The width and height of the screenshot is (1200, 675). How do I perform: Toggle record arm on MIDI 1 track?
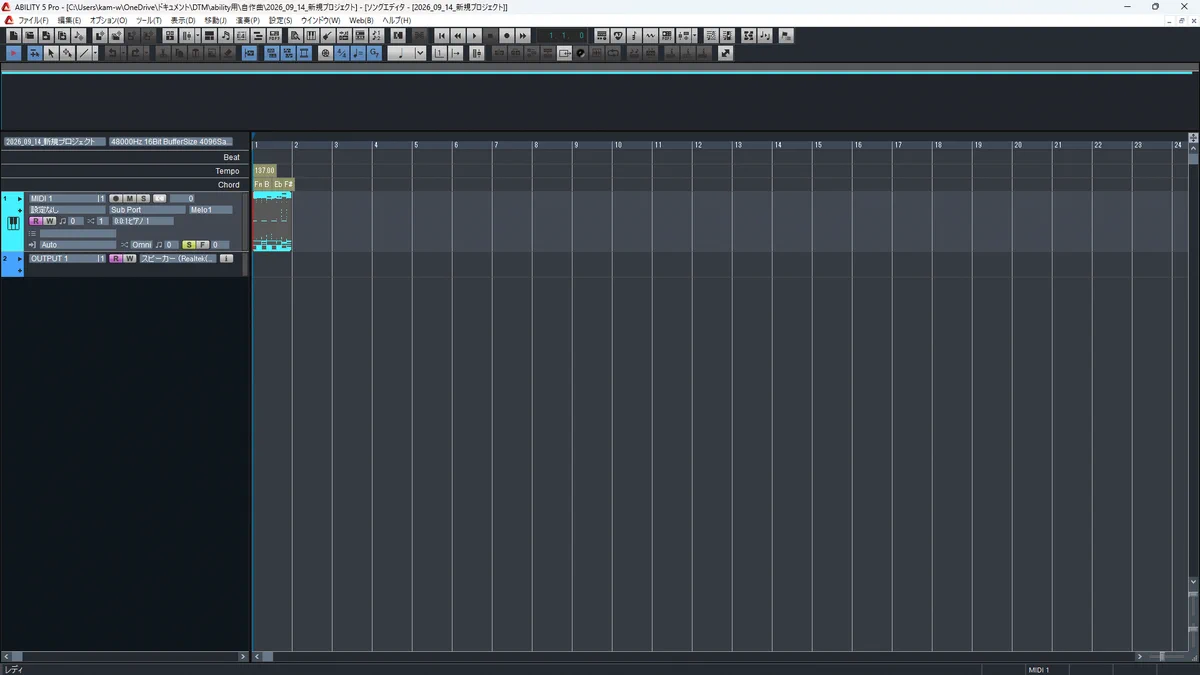116,199
